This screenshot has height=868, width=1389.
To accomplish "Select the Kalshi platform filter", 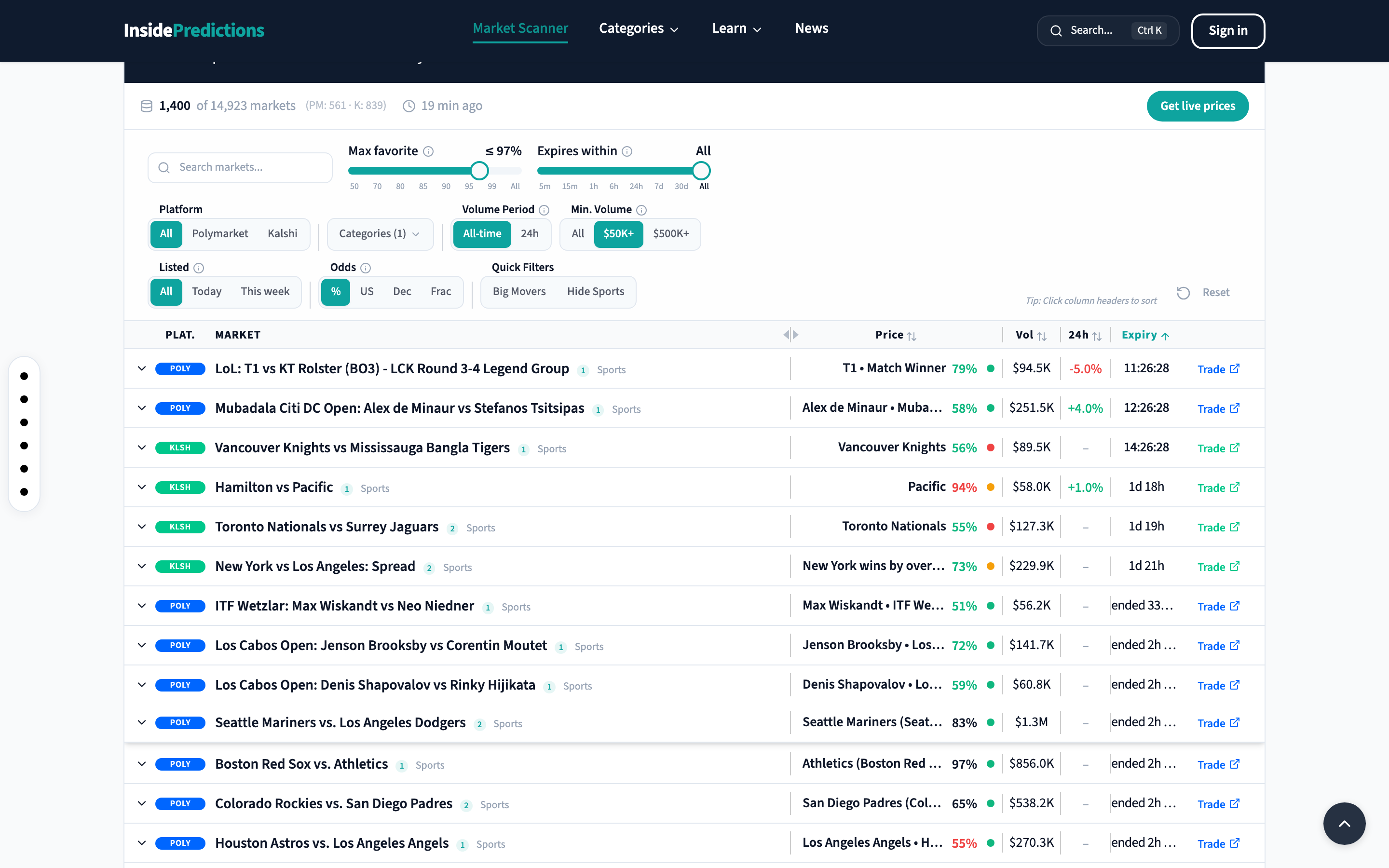I will (x=283, y=234).
